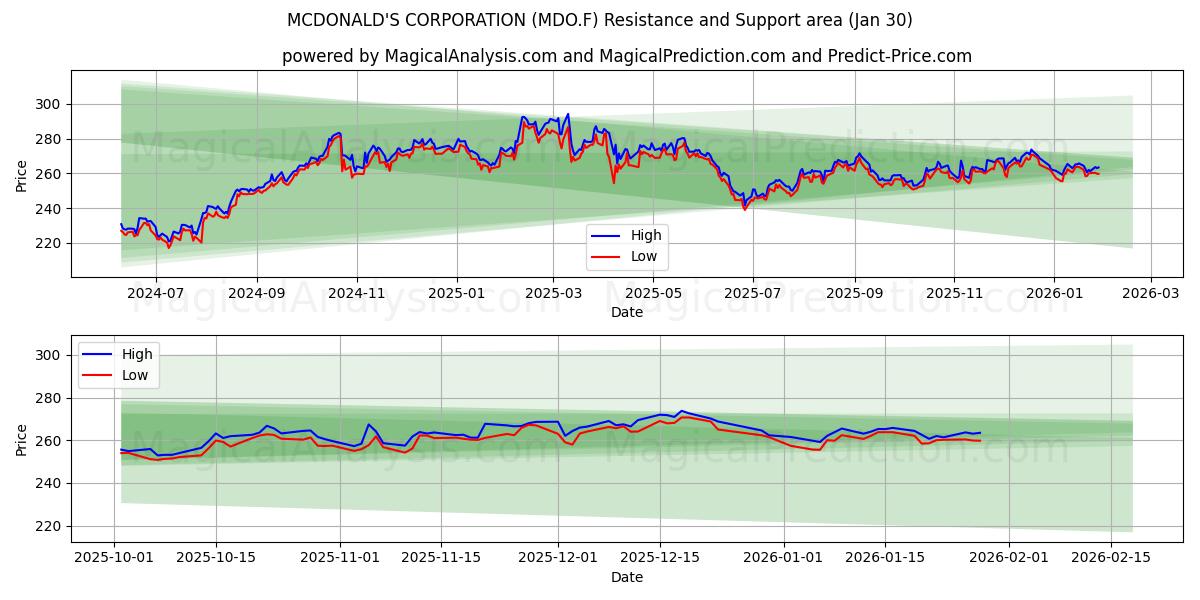This screenshot has height=600, width=1200.
Task: Click the '2025-10-01' tick label on the lower x-axis
Action: (x=115, y=559)
